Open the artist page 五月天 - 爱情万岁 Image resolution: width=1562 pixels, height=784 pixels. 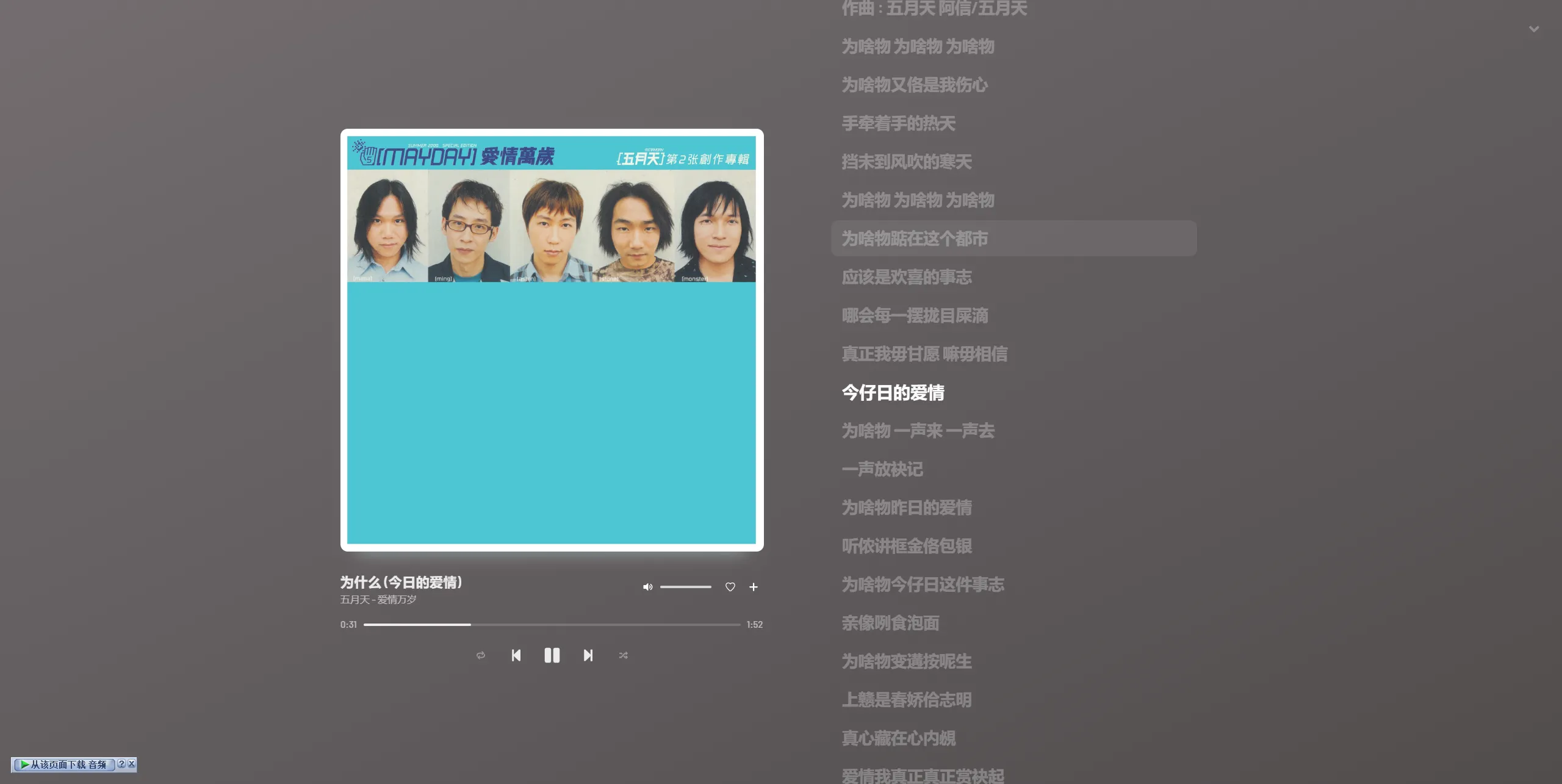coord(378,600)
